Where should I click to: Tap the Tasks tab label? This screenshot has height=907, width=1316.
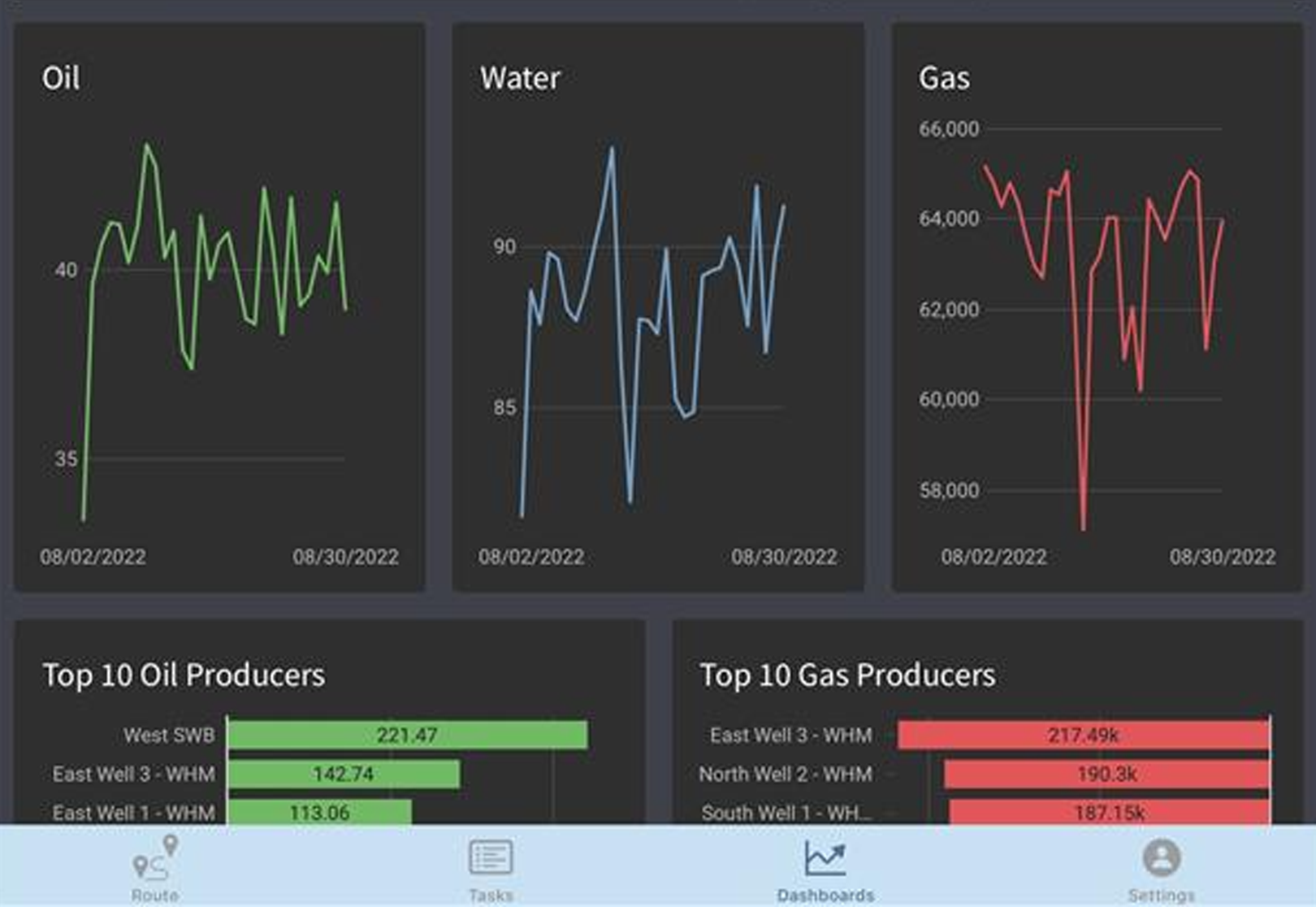coord(491,895)
